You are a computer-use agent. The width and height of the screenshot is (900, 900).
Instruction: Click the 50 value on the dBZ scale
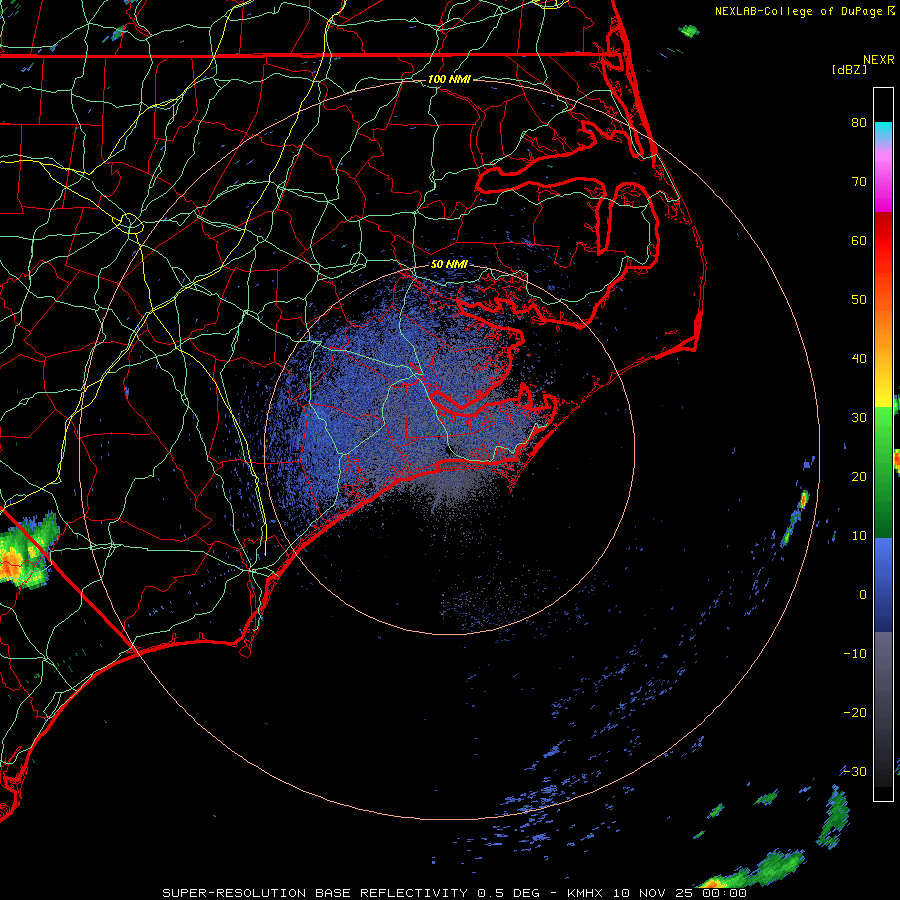[x=859, y=300]
